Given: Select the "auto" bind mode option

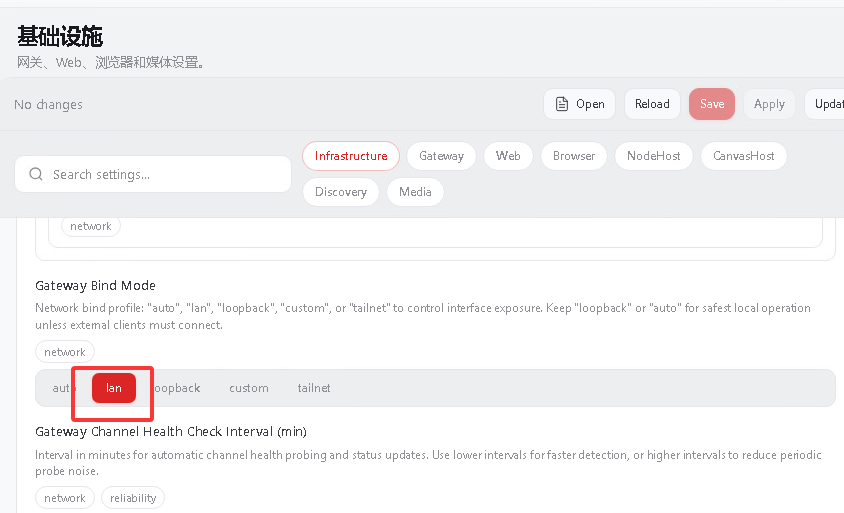Looking at the screenshot, I should click(63, 388).
